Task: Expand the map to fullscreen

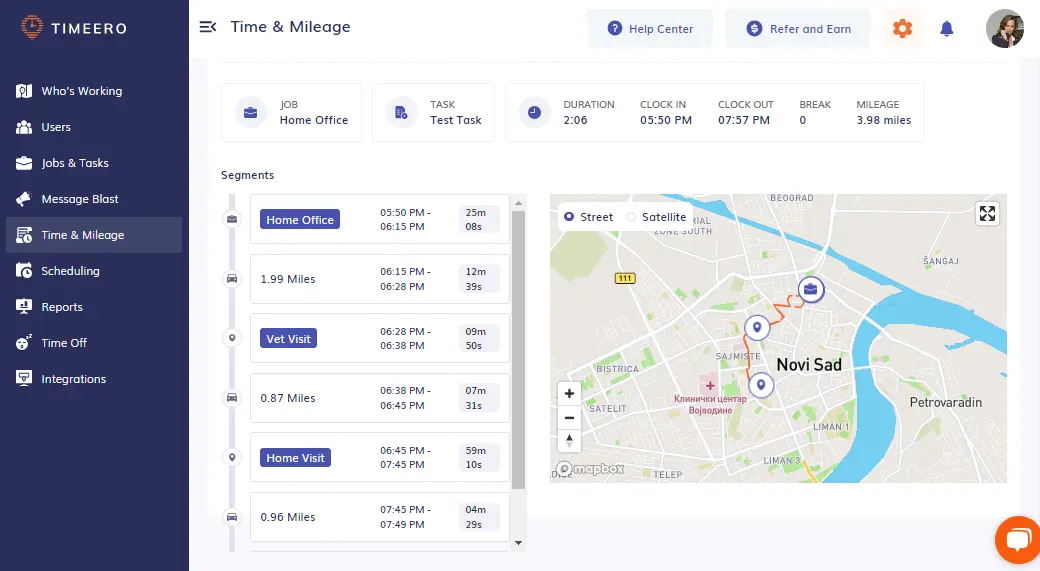Action: point(987,213)
